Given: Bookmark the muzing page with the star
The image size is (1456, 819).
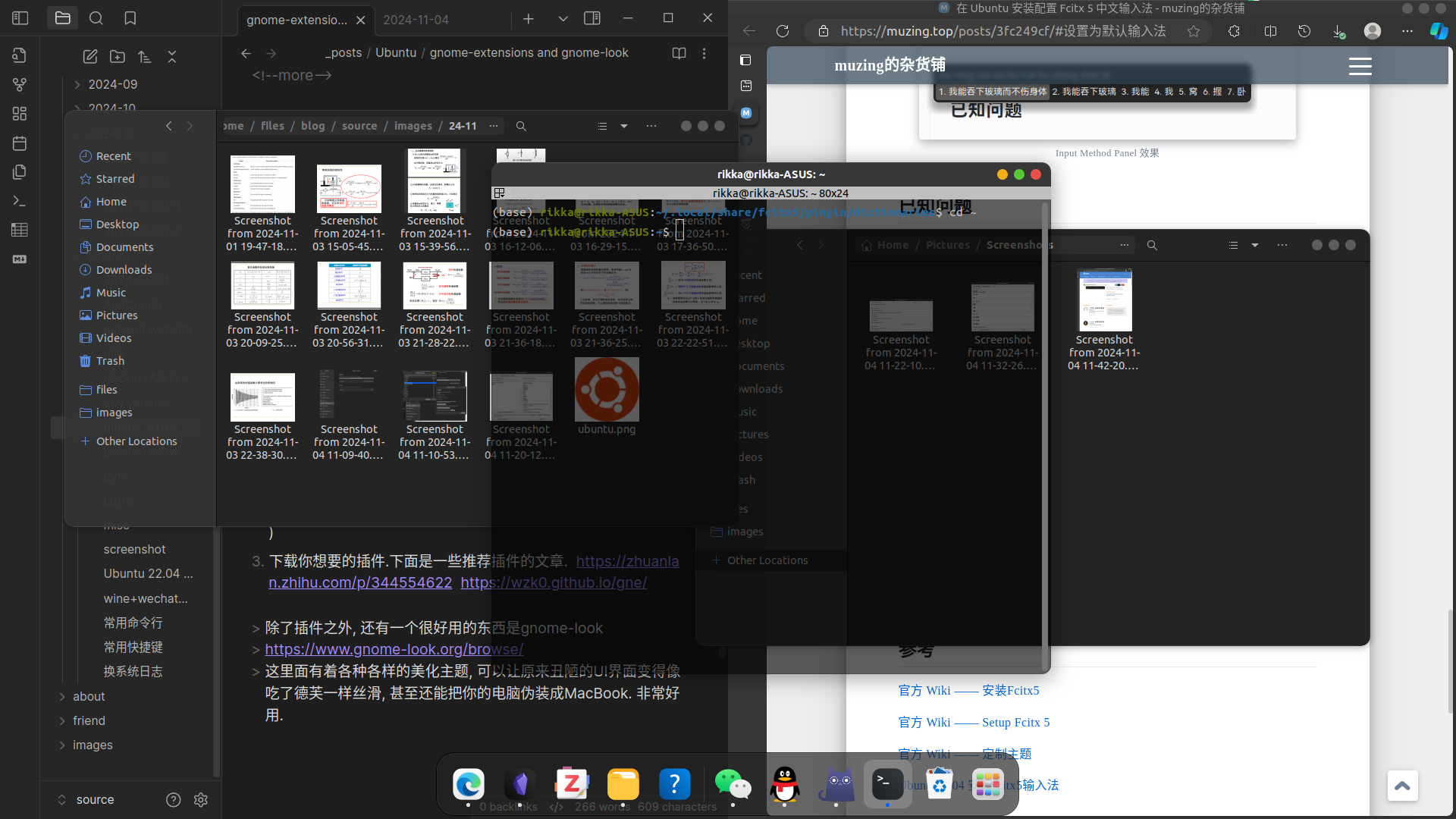Looking at the screenshot, I should click(x=1194, y=32).
